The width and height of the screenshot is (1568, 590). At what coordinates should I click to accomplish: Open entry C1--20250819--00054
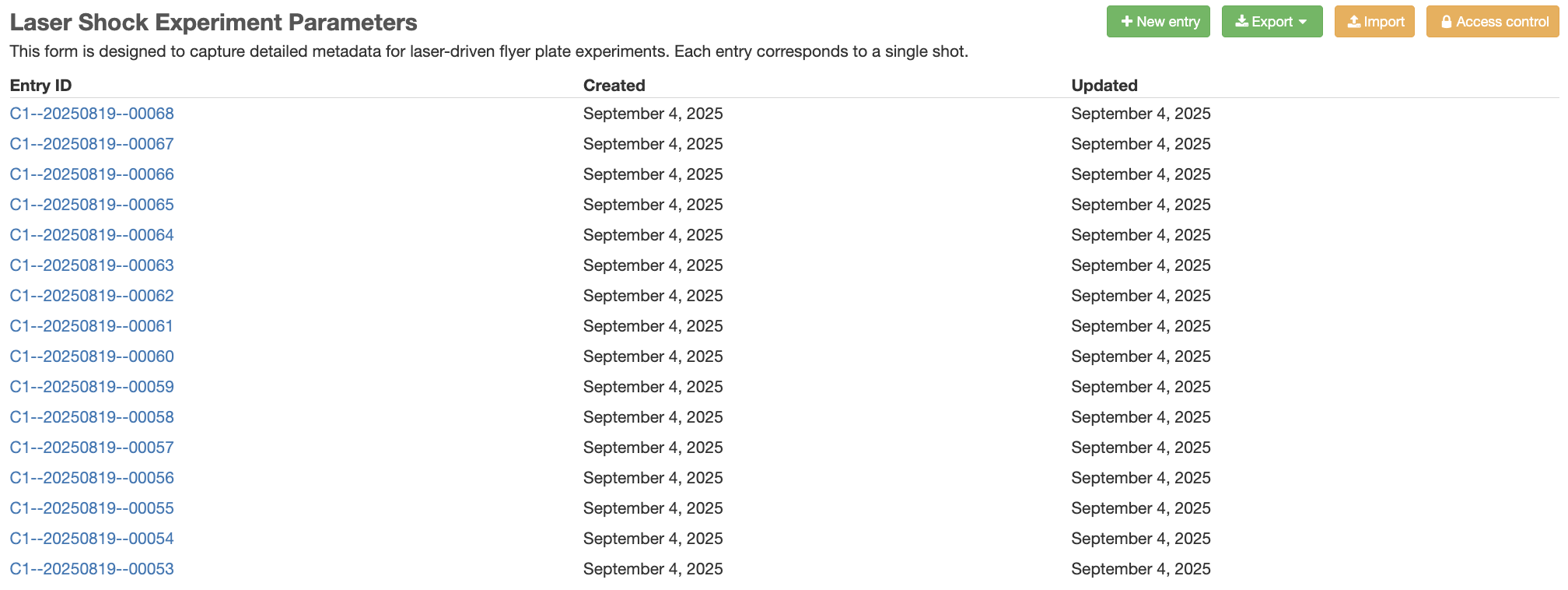(x=92, y=539)
